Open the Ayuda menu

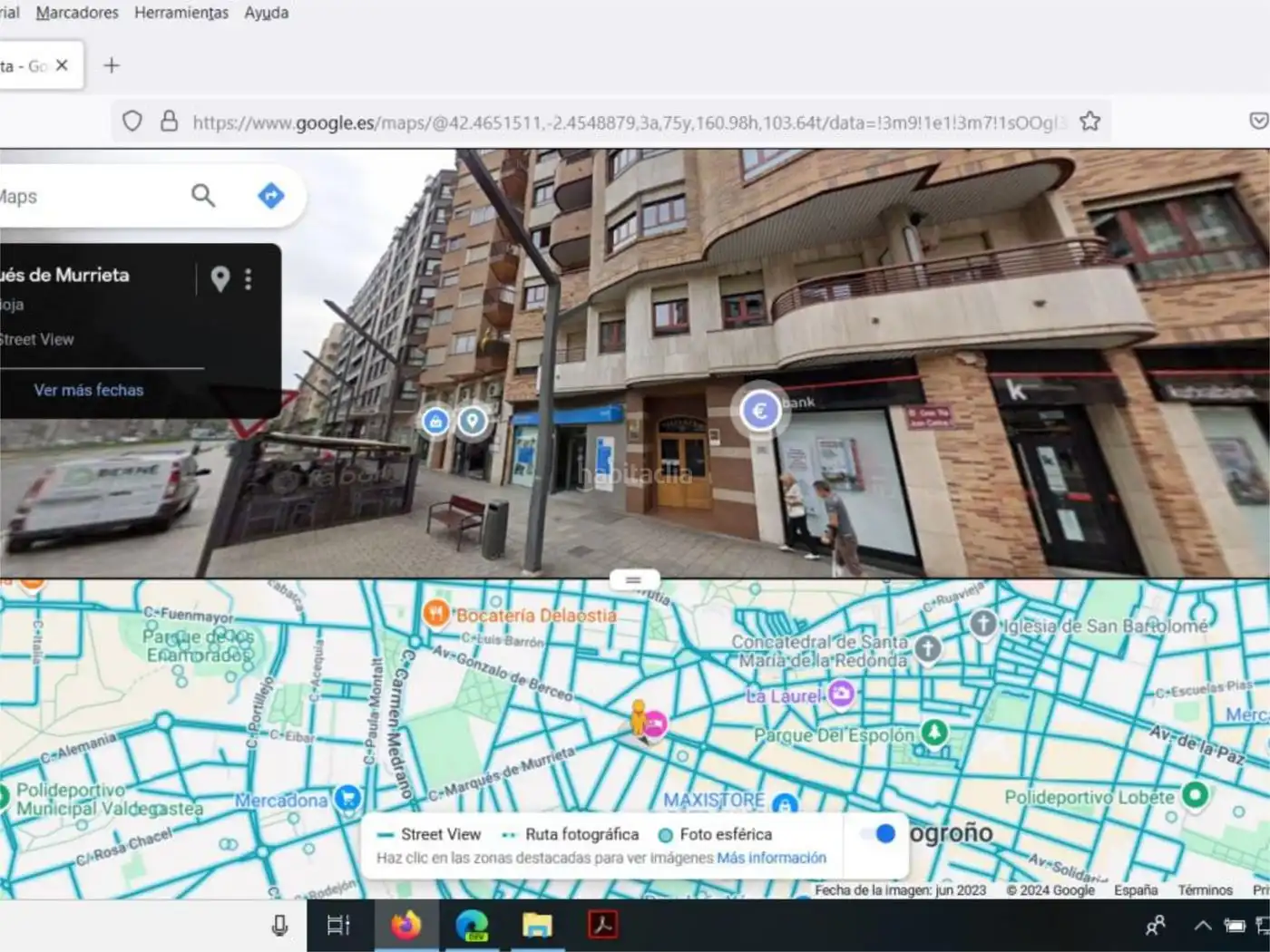coord(267,13)
